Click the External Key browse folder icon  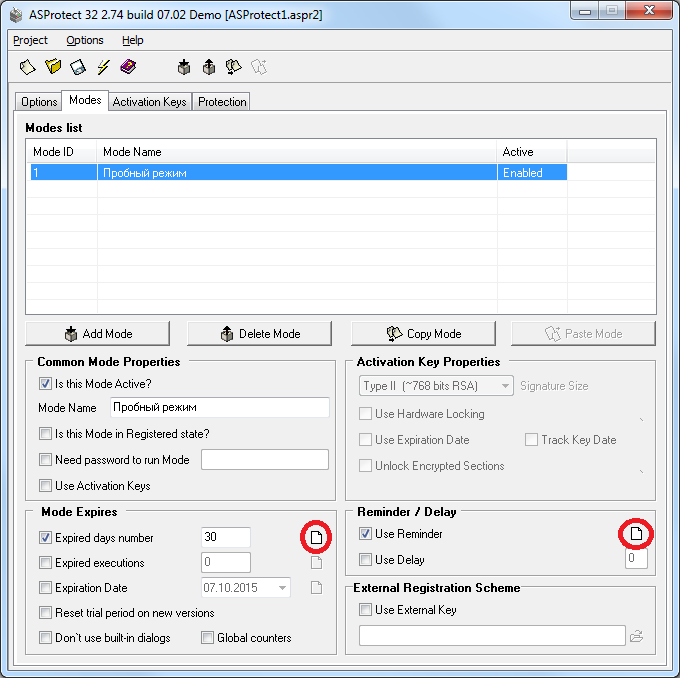click(x=636, y=636)
